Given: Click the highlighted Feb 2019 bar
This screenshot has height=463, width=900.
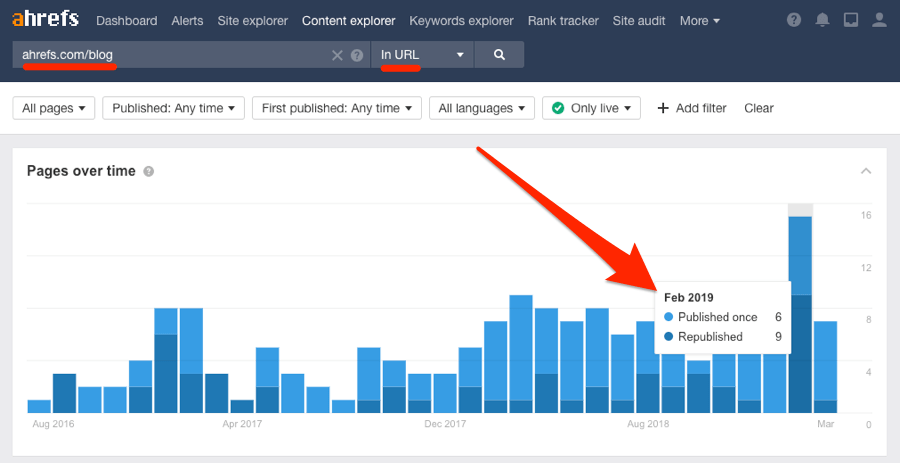Looking at the screenshot, I should click(800, 314).
